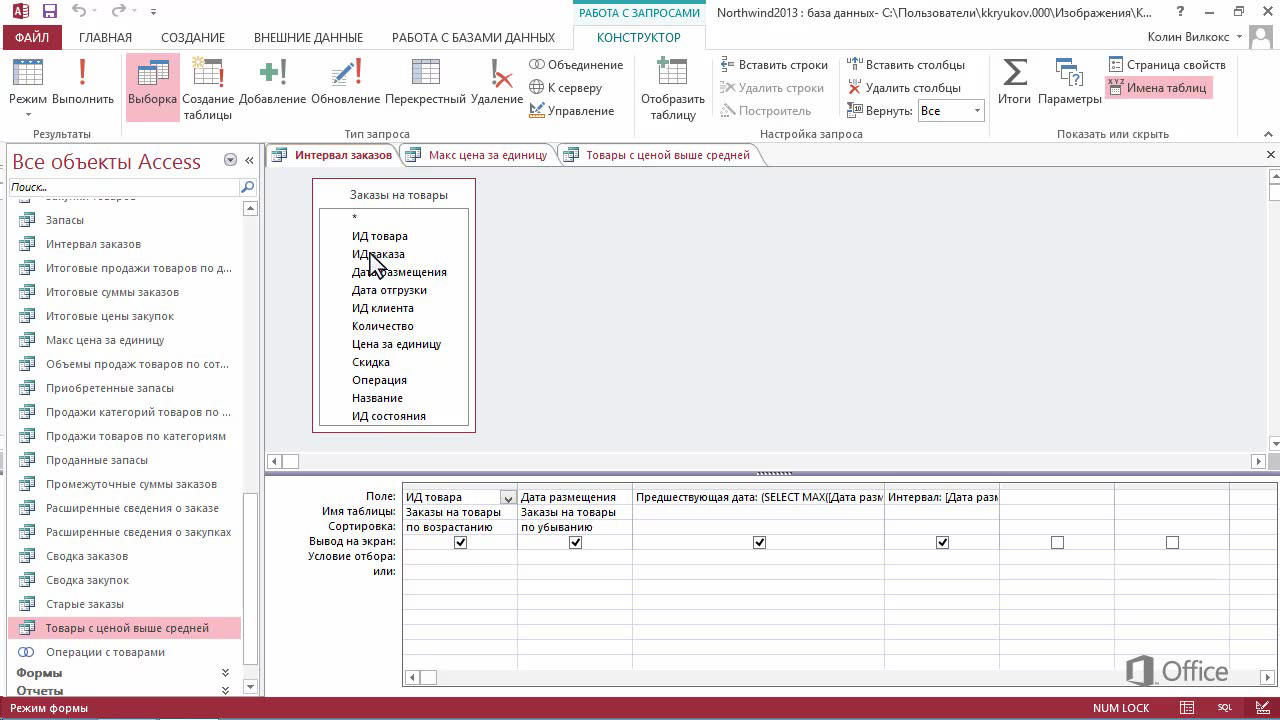Select Итоговые суммы заказов query

click(x=112, y=292)
